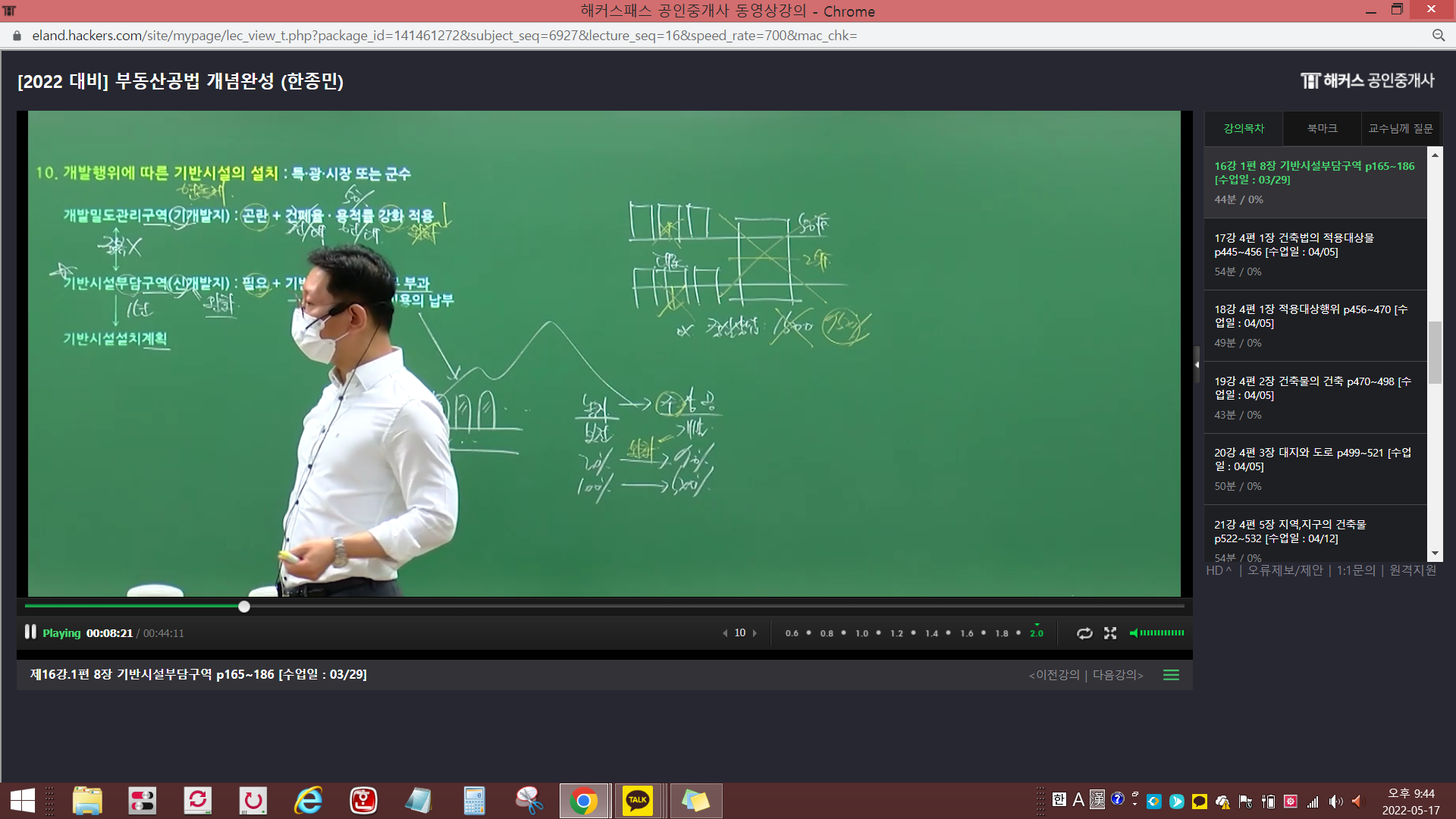Open the IME help question icon

1117,799
